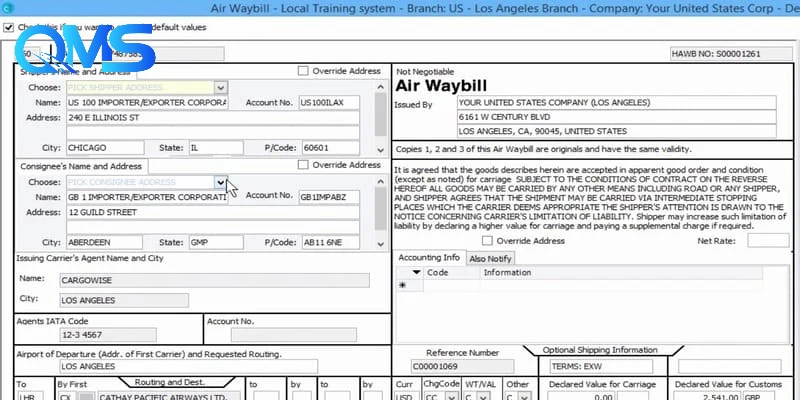Uncheck the default values checkbox at top

[8, 27]
